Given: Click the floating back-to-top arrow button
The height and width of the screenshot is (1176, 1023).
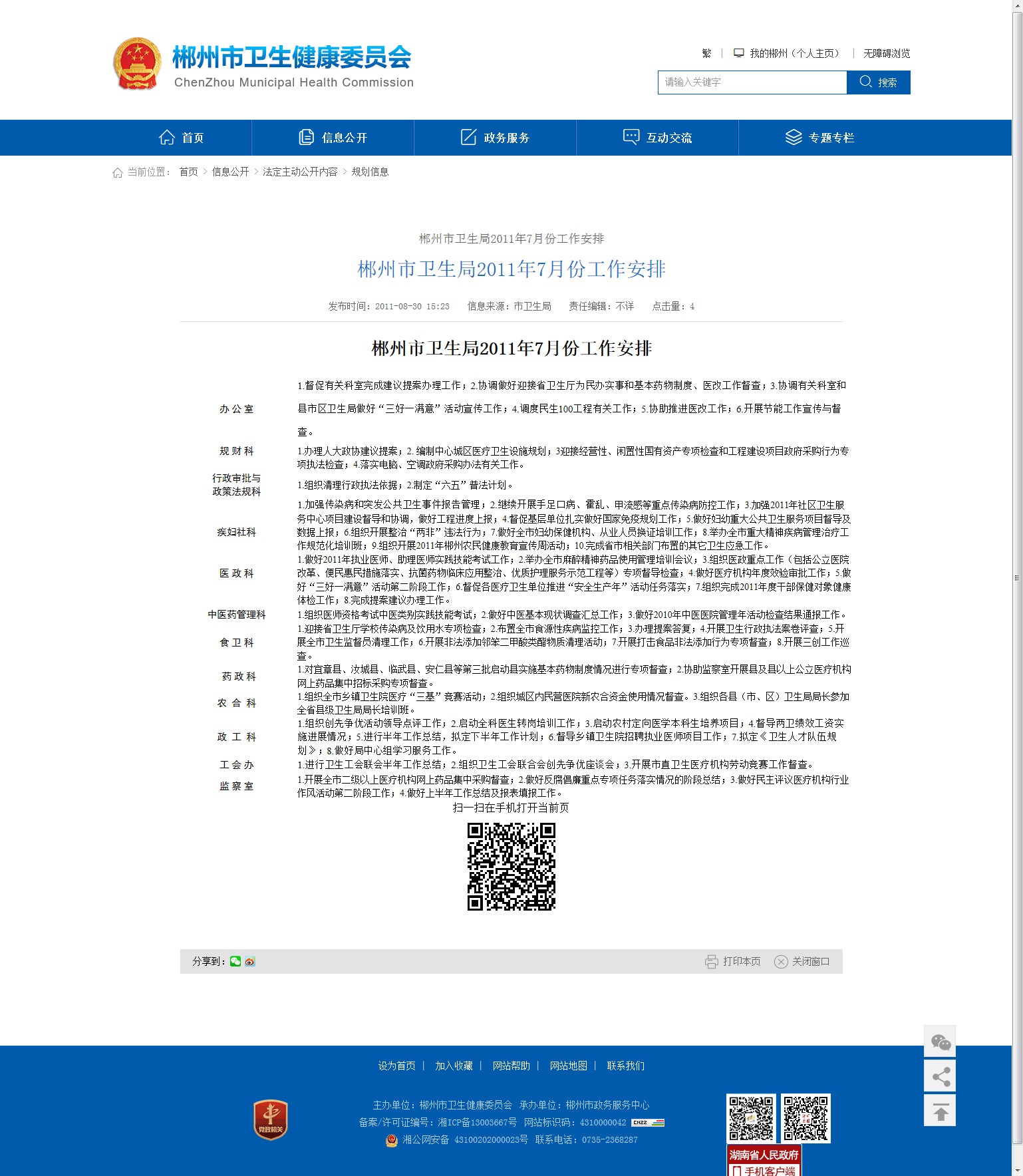Looking at the screenshot, I should tap(940, 1110).
